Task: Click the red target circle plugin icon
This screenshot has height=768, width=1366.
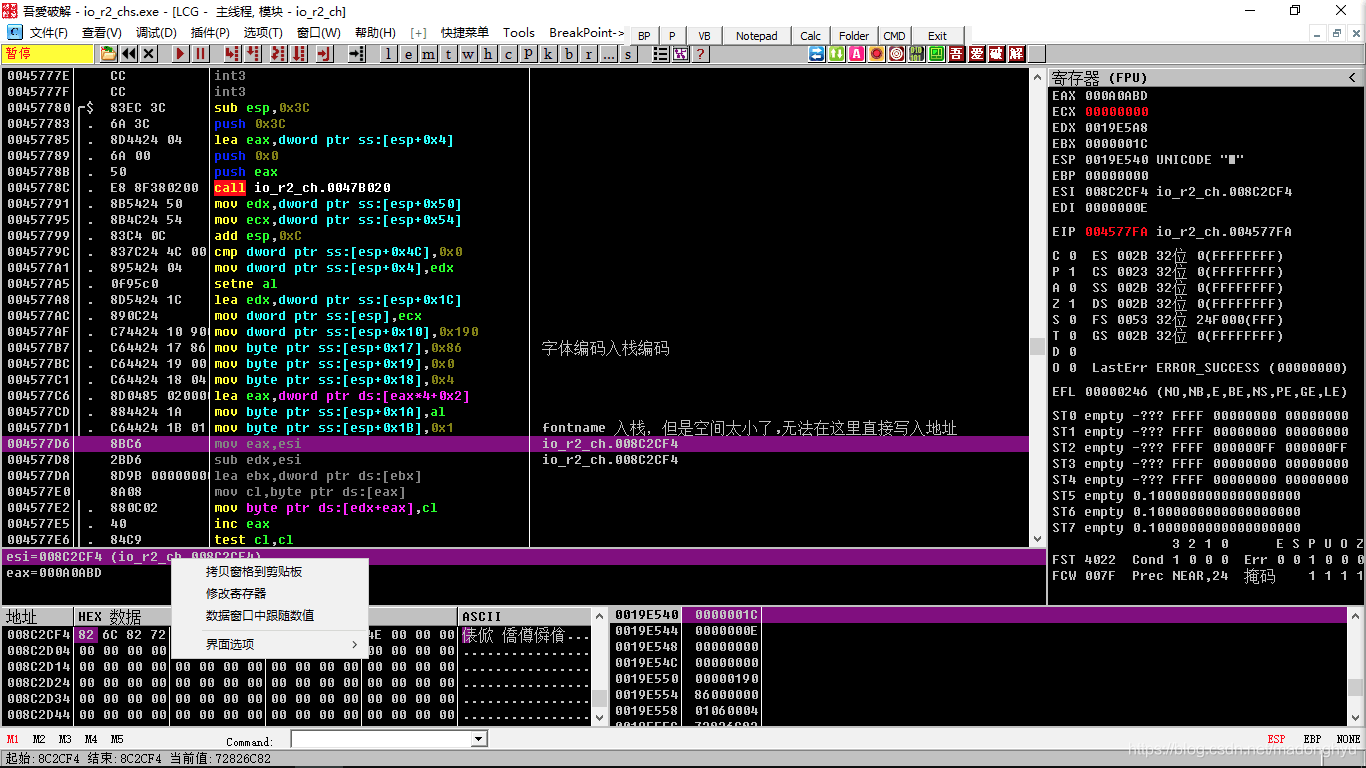Action: pos(896,54)
